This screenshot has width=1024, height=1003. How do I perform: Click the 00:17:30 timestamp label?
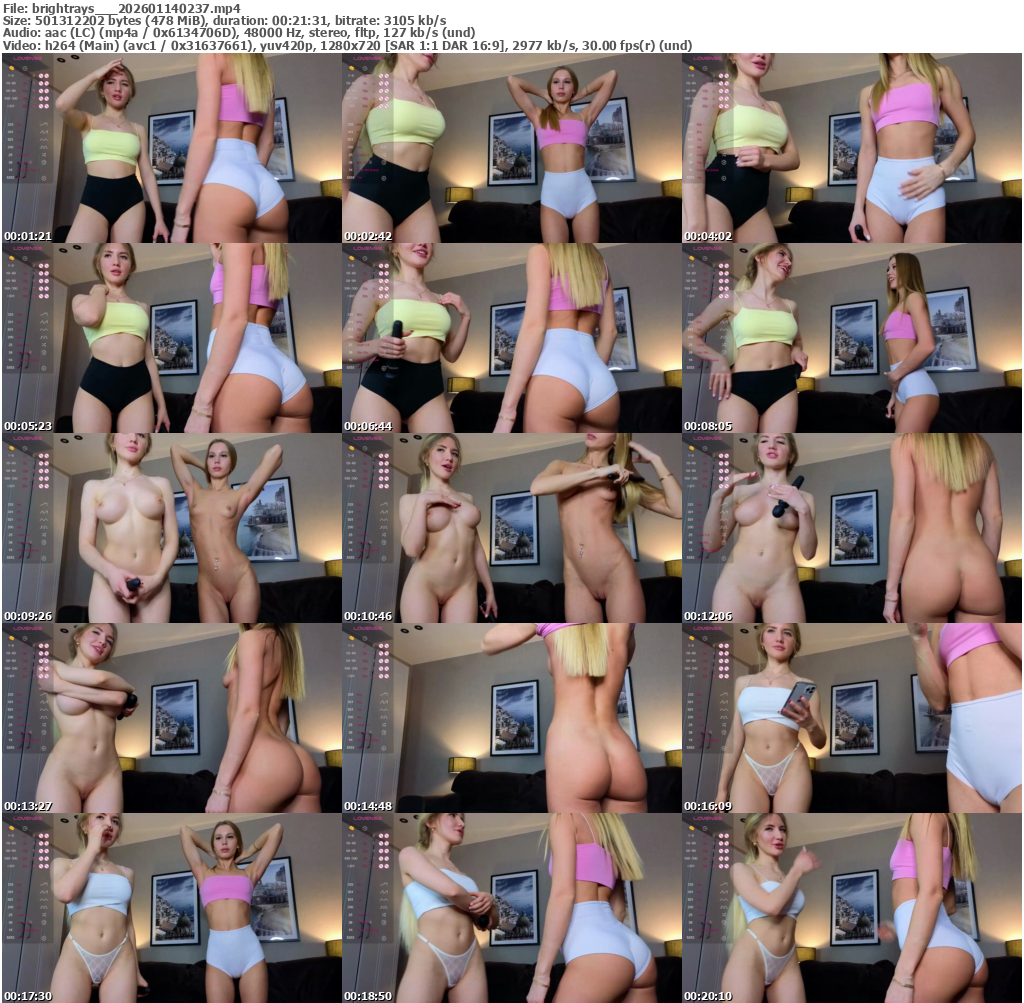[x=28, y=996]
